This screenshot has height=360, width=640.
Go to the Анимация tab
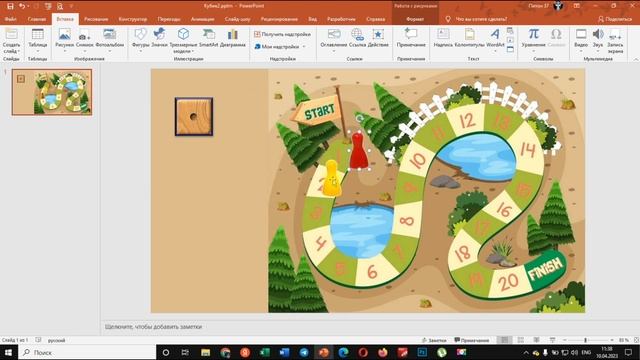[x=202, y=19]
